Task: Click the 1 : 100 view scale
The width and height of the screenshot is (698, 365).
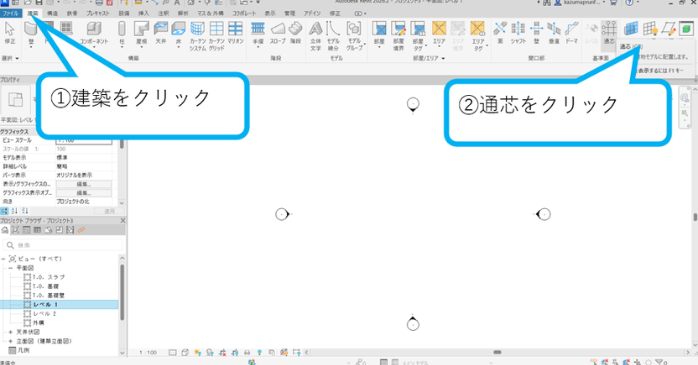Action: pyautogui.click(x=148, y=353)
